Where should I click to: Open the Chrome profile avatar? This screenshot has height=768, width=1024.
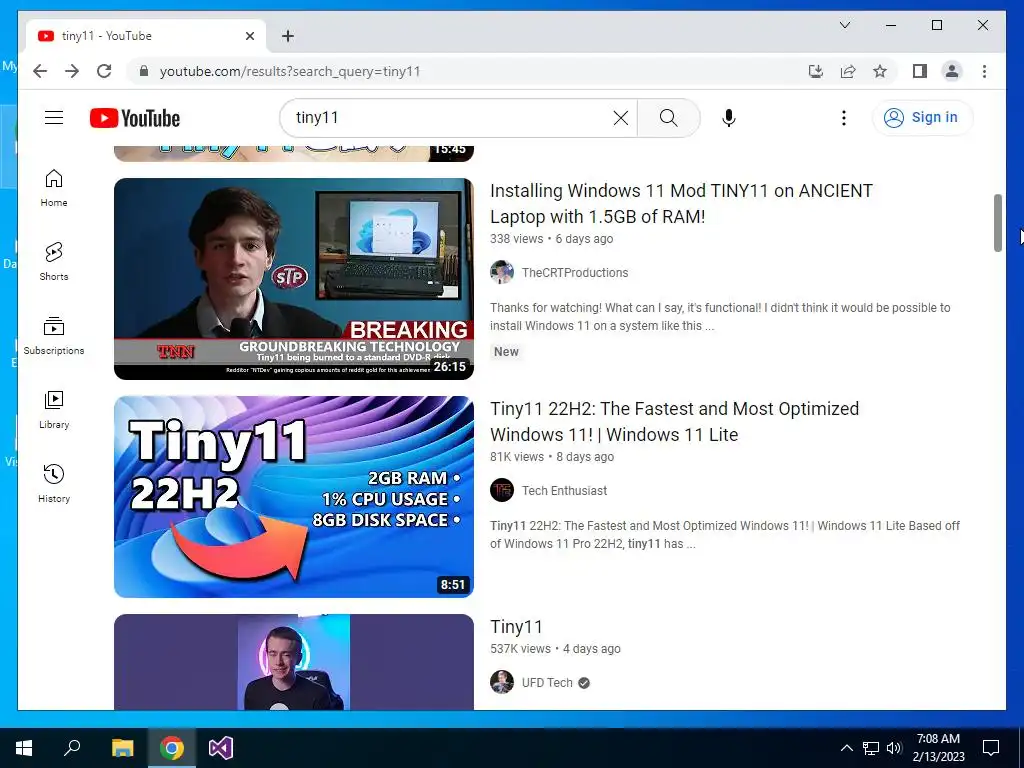(x=952, y=71)
